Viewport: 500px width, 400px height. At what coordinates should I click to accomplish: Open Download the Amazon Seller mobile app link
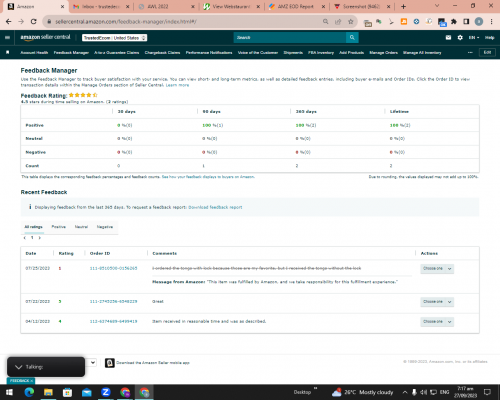(153, 363)
